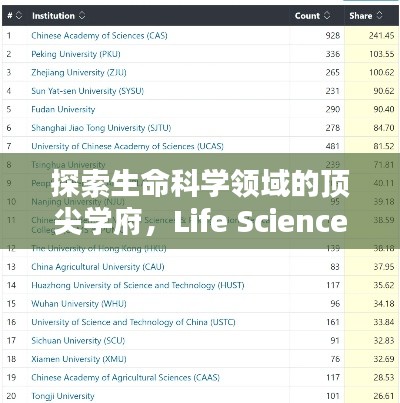This screenshot has width=400, height=403.
Task: Select count value 96 for Wuhan University
Action: 335,304
